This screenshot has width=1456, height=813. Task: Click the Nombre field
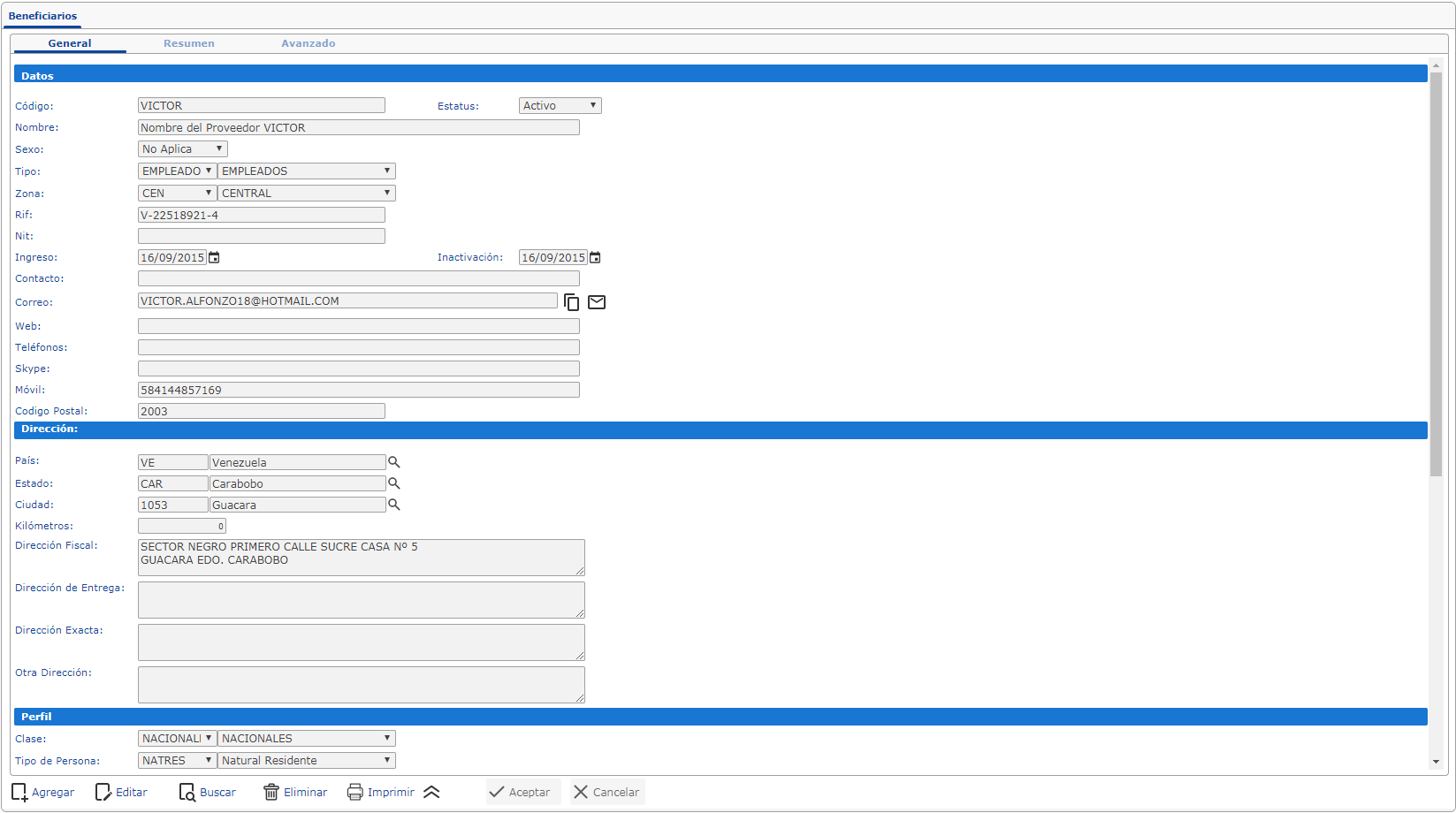coord(359,127)
